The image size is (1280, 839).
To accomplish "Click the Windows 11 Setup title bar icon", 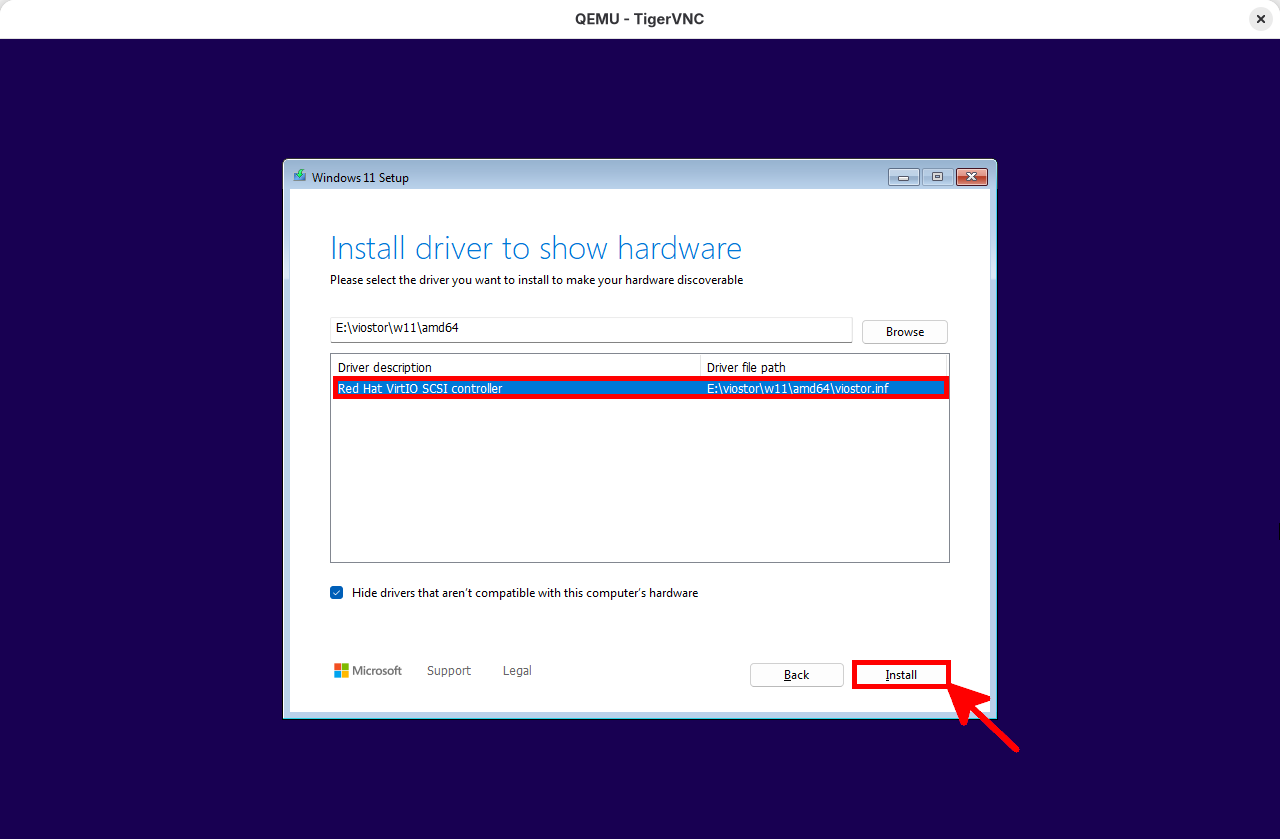I will click(299, 176).
